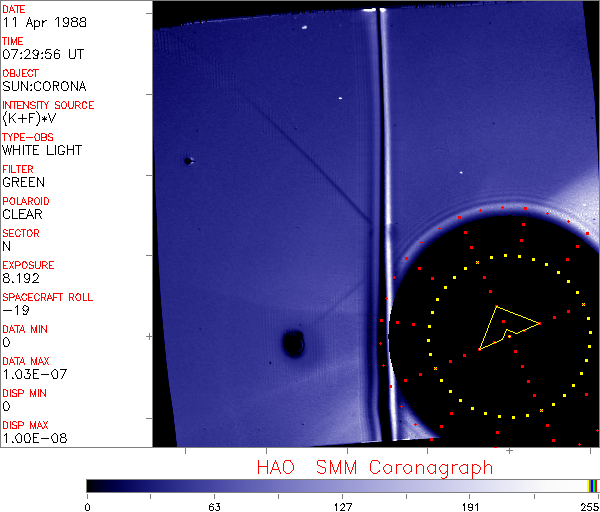Click the colorbar near the 127 tick
Screen dimensions: 600x512
tap(342, 485)
